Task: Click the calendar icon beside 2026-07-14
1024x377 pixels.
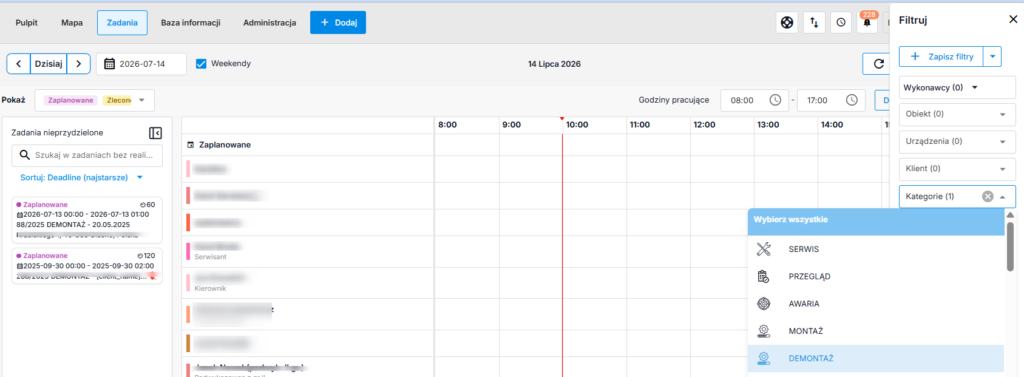Action: click(x=110, y=64)
